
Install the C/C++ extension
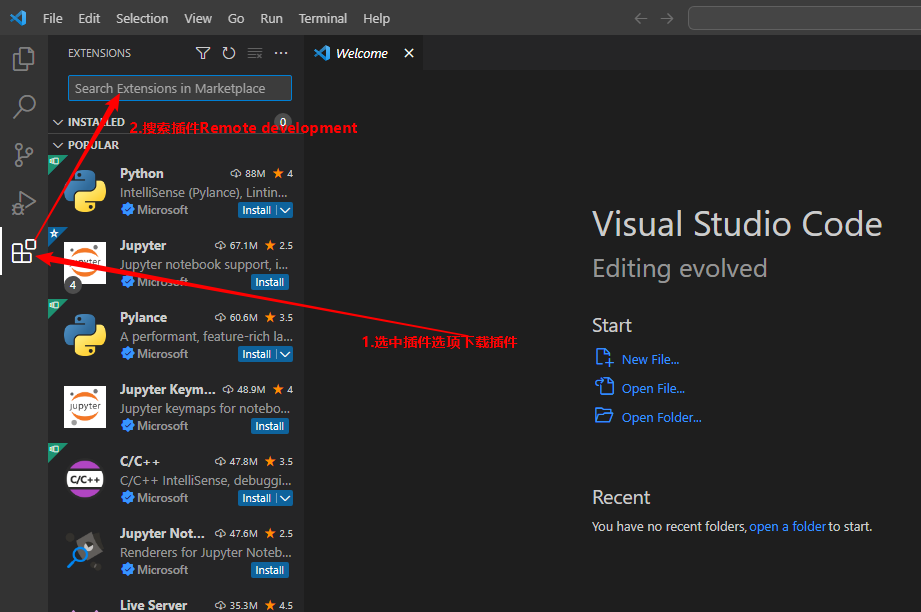coord(257,498)
